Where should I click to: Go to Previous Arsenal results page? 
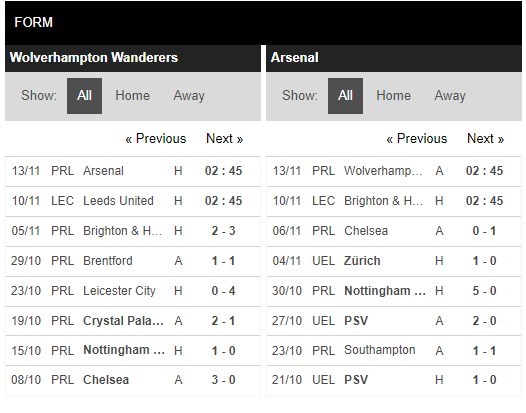tap(417, 139)
